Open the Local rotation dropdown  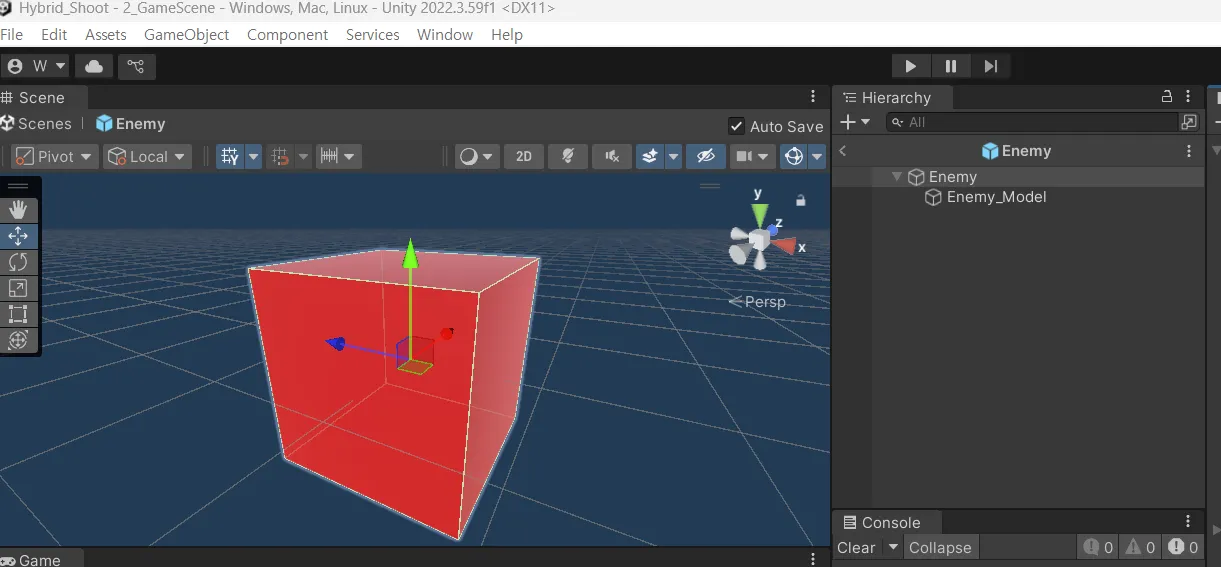pyautogui.click(x=147, y=157)
